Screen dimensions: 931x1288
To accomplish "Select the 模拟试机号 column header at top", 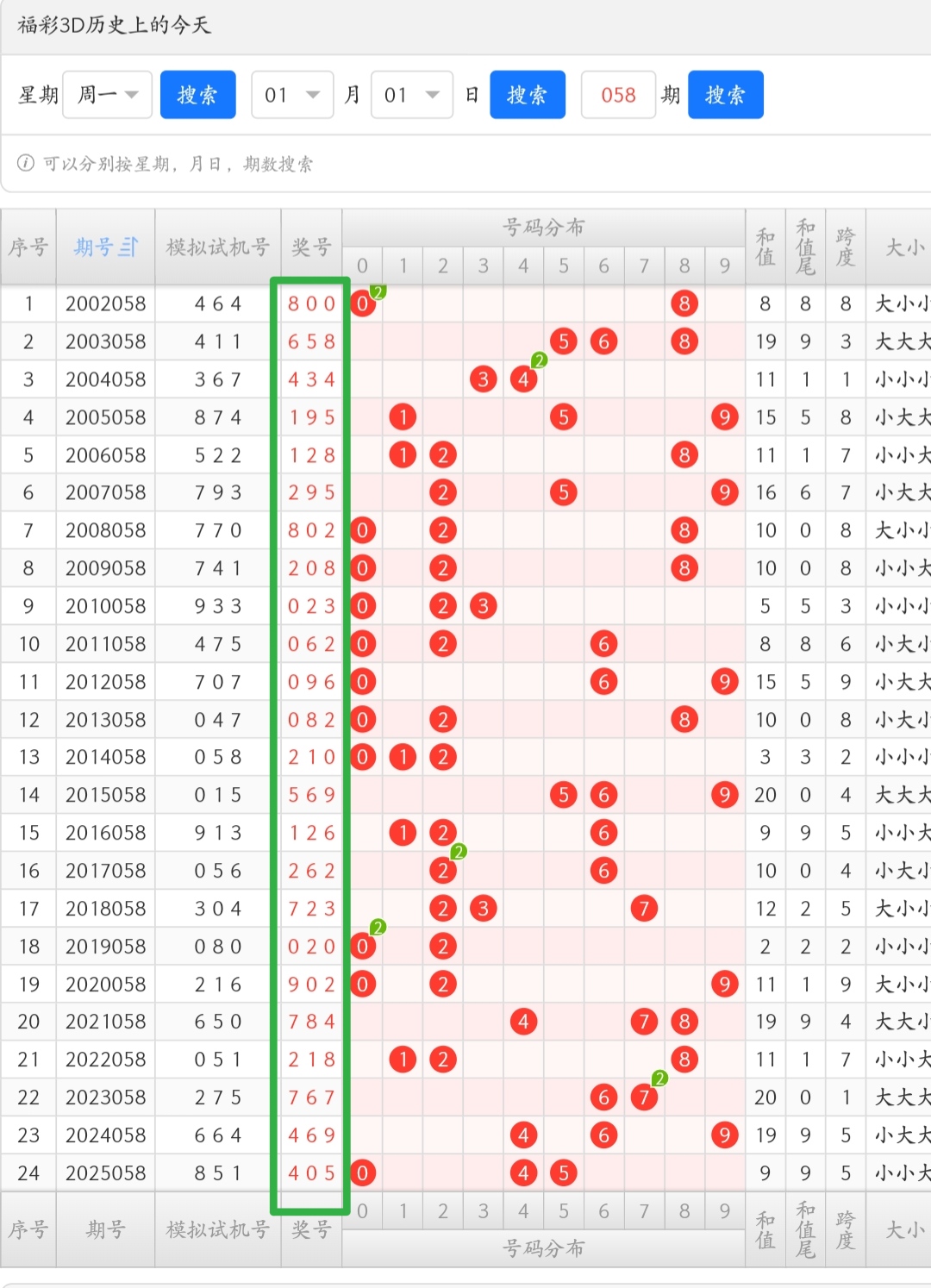I will point(217,247).
